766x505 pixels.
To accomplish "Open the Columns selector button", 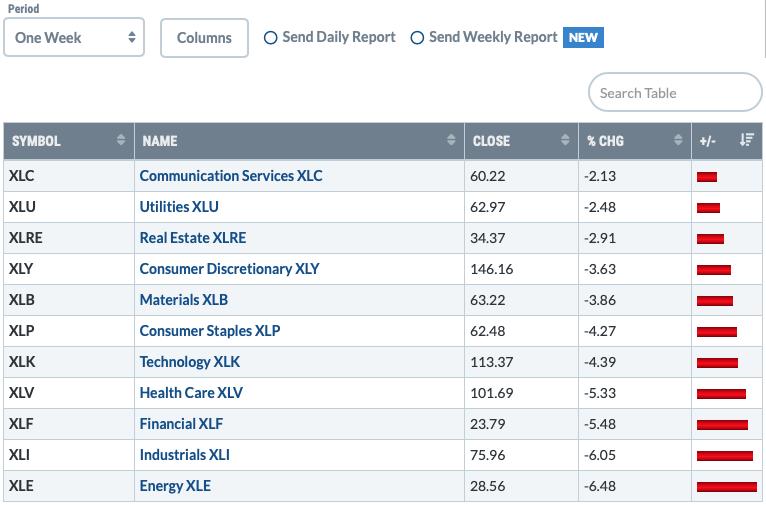I will (x=204, y=38).
